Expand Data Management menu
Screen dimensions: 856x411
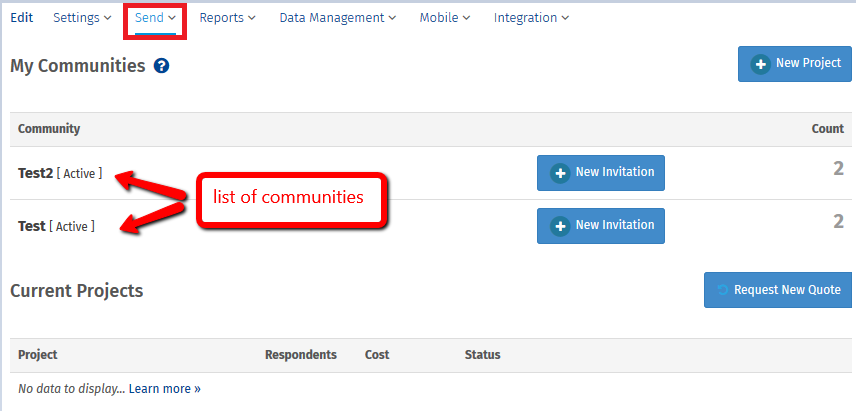(x=337, y=18)
